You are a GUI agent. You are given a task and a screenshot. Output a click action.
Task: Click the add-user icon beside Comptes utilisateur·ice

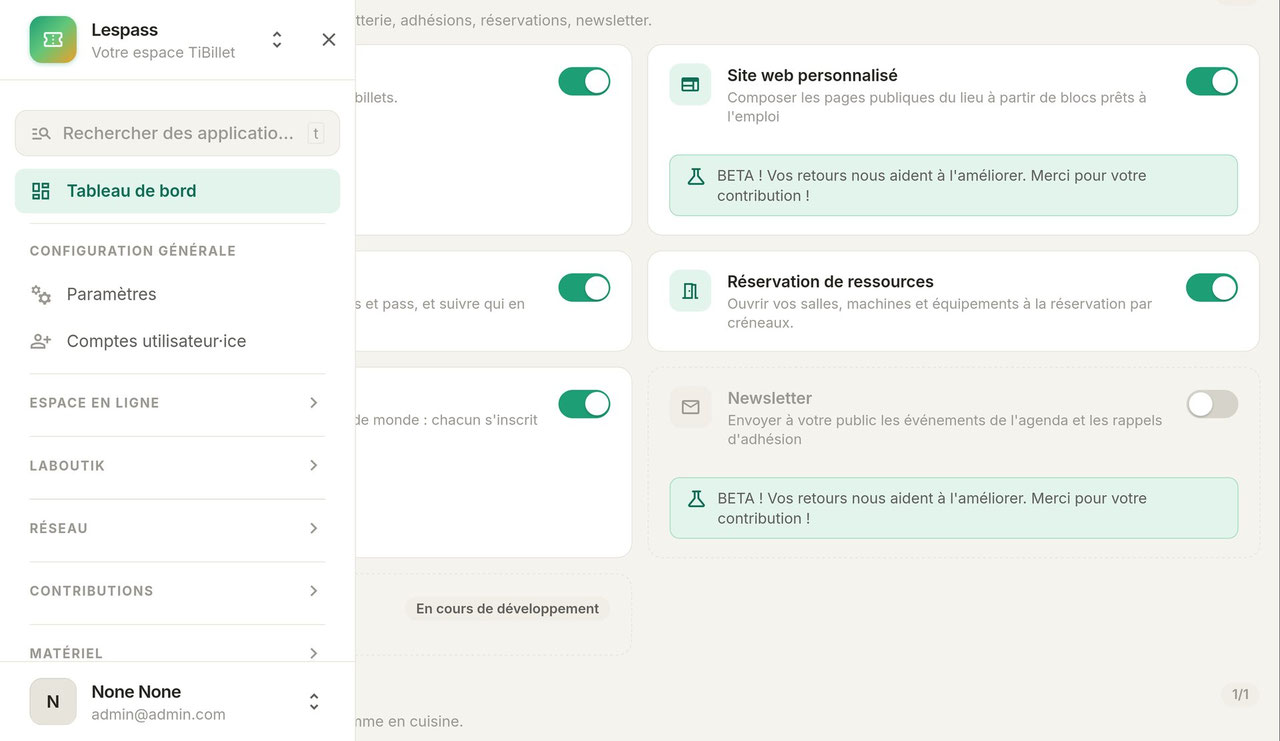pos(41,341)
